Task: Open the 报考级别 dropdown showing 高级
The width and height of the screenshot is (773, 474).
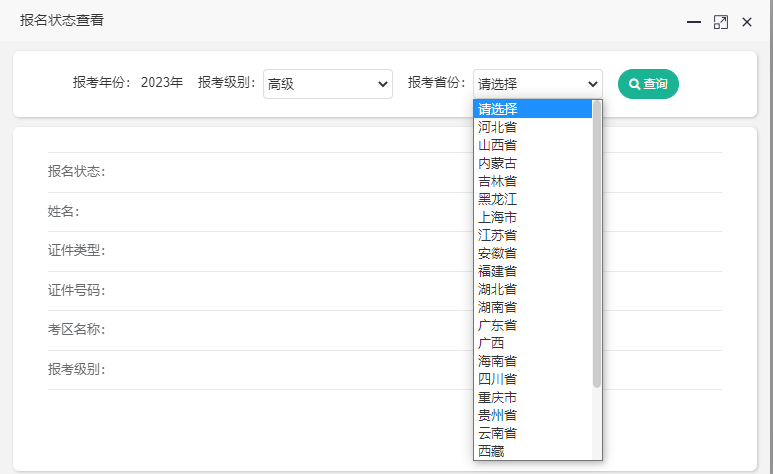Action: (x=327, y=84)
